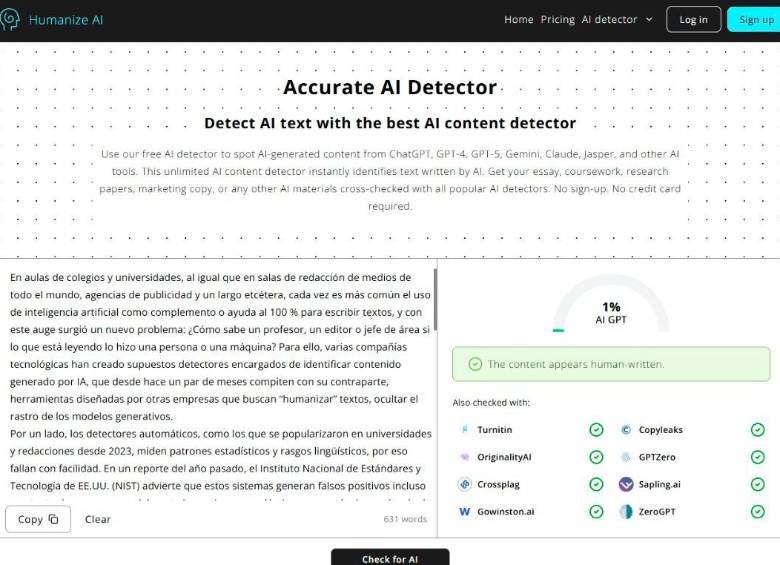Click the Crossplag green checkmark
The width and height of the screenshot is (780, 565).
point(596,484)
